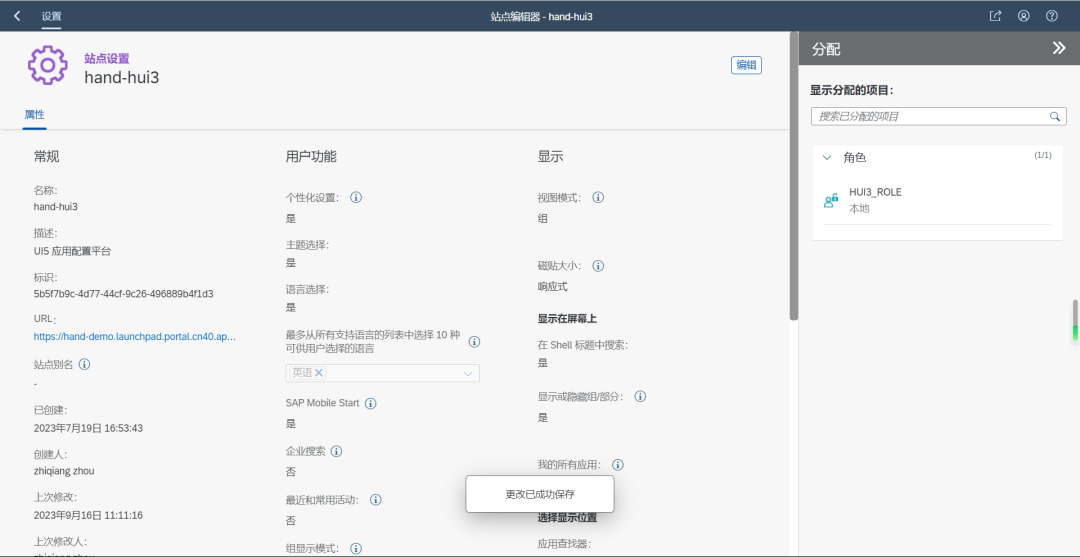Open the hand-demo launchpad URL link
This screenshot has width=1080, height=557.
[x=135, y=337]
